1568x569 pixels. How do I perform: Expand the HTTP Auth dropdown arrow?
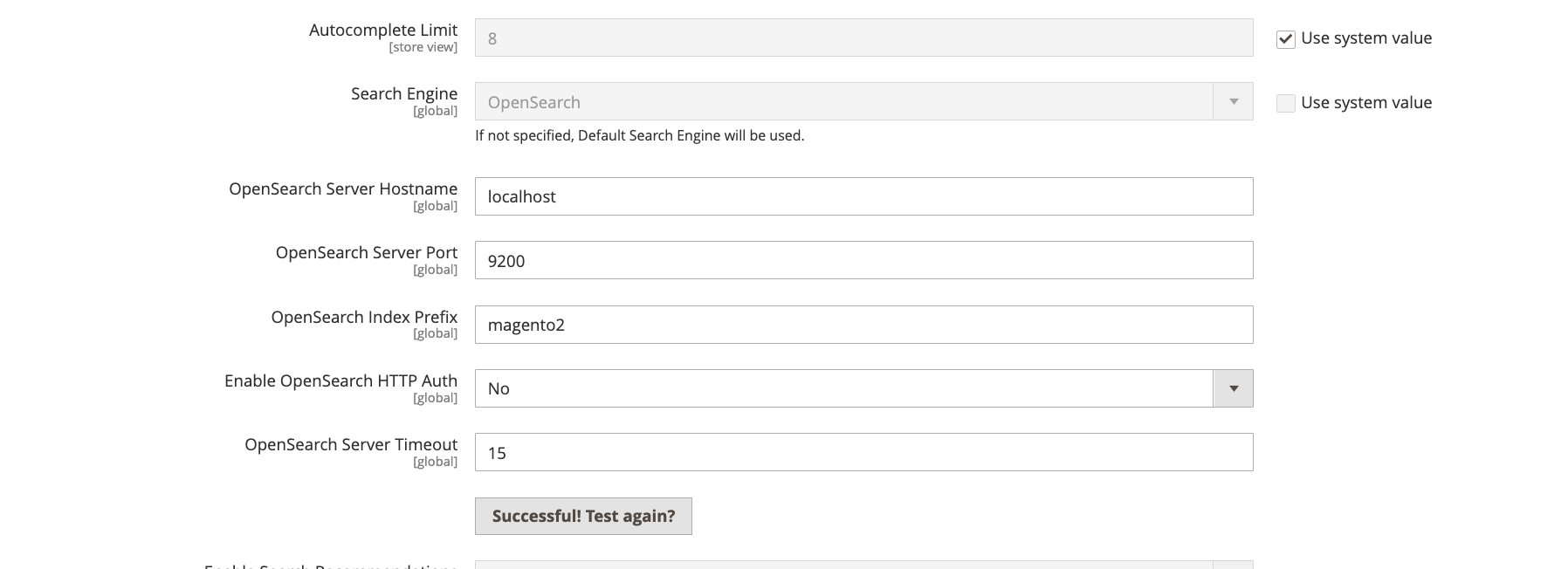click(x=1233, y=388)
